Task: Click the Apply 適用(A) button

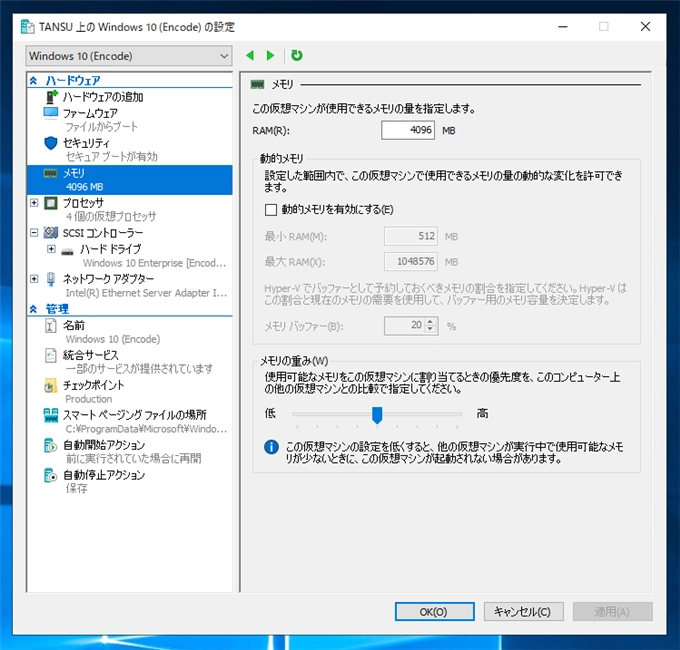Action: click(612, 611)
